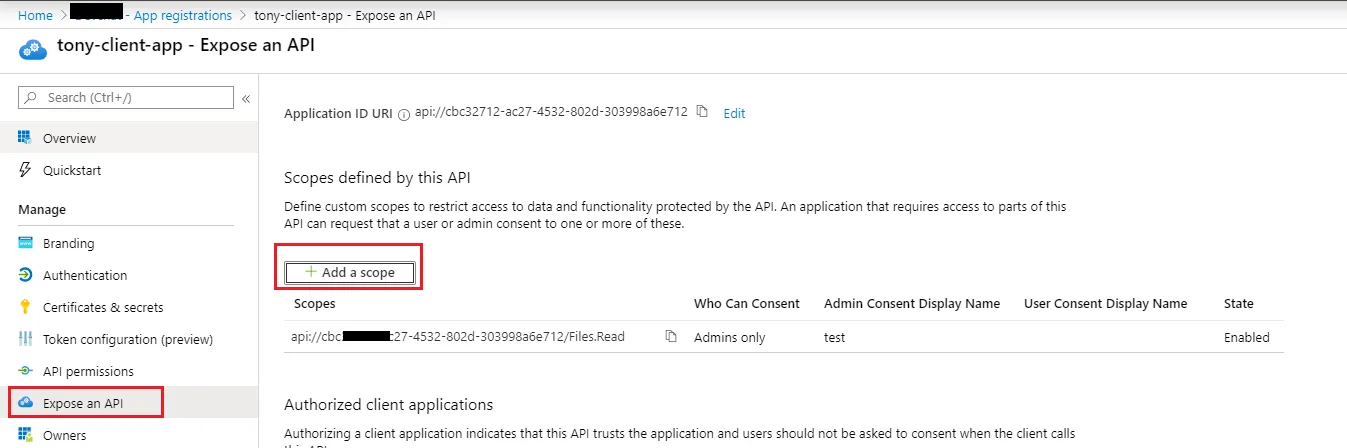Viewport: 1347px width, 448px height.
Task: Click the Token configuration icon
Action: [25, 339]
